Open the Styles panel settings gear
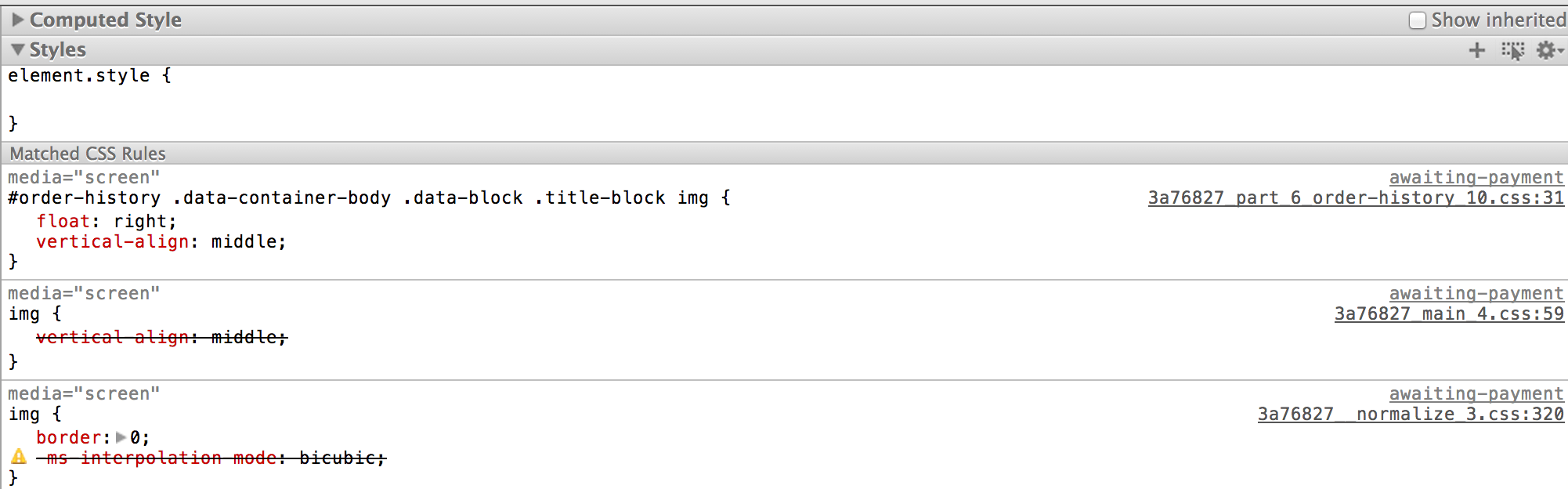The height and width of the screenshot is (489, 1568). (1545, 49)
